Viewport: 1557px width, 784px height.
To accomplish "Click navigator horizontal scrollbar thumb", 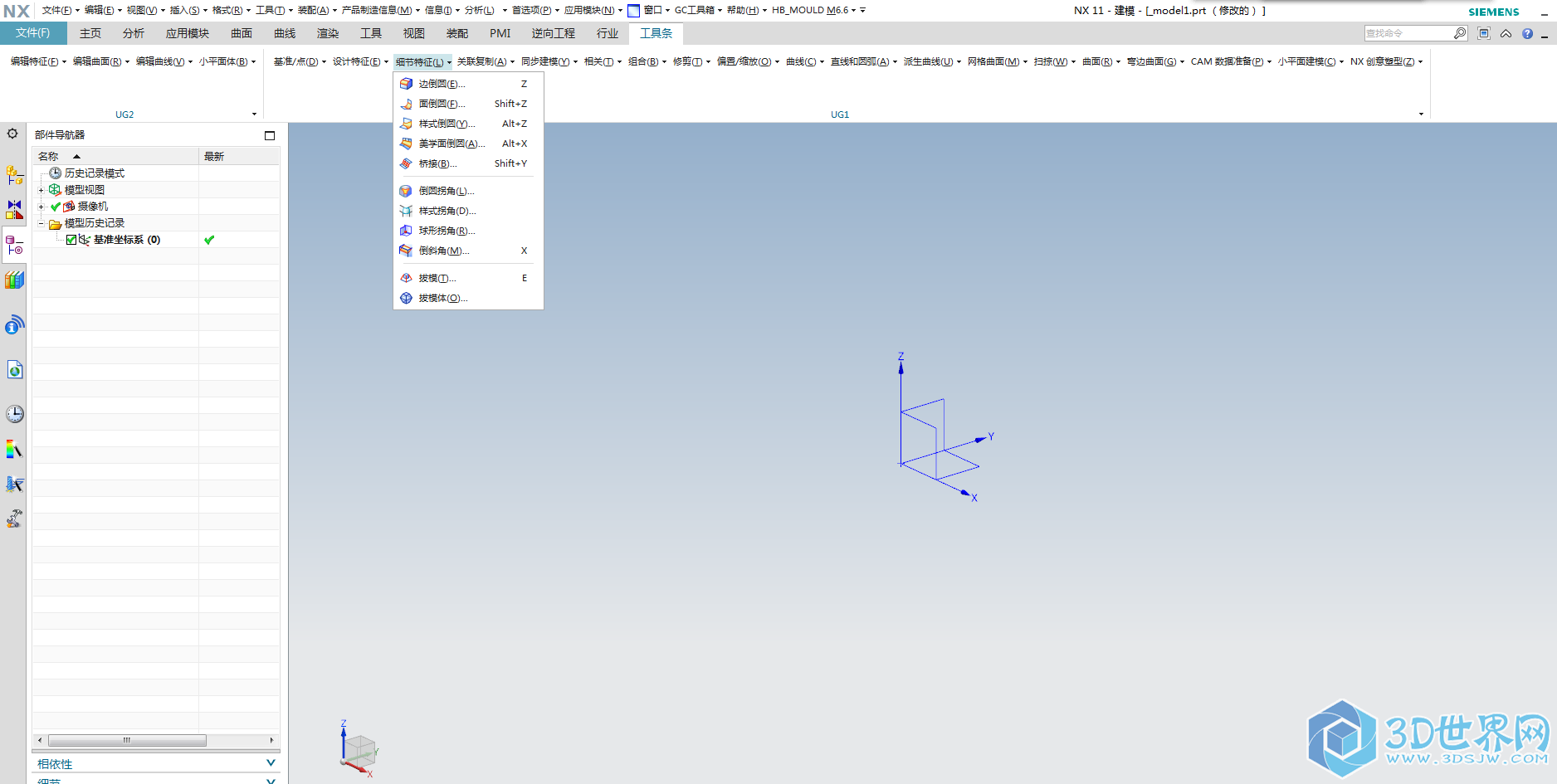I will pyautogui.click(x=127, y=740).
